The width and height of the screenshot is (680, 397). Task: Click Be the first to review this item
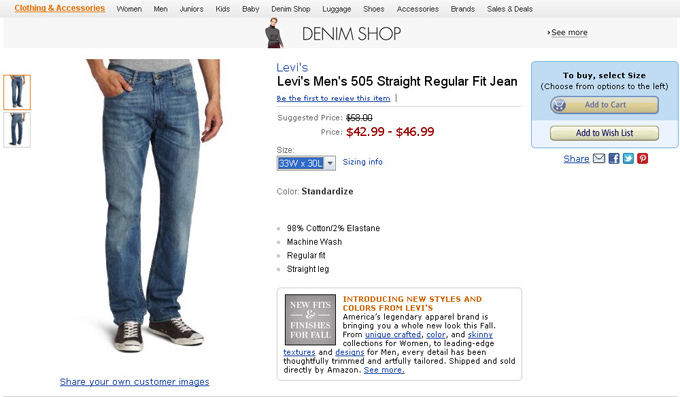pos(333,98)
